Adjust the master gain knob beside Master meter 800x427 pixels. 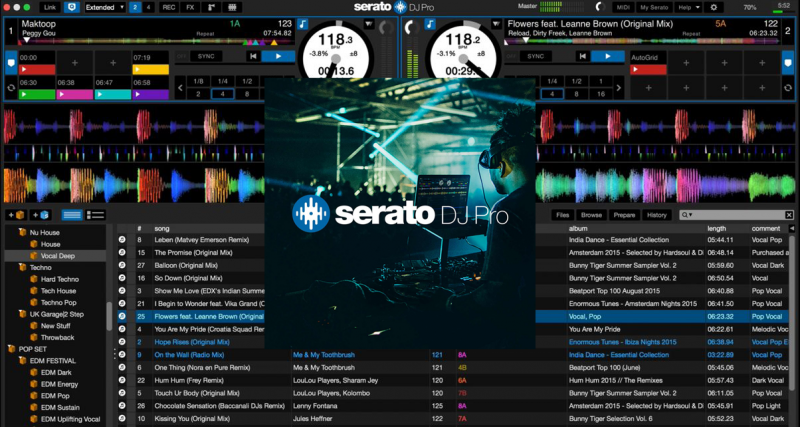(x=601, y=7)
